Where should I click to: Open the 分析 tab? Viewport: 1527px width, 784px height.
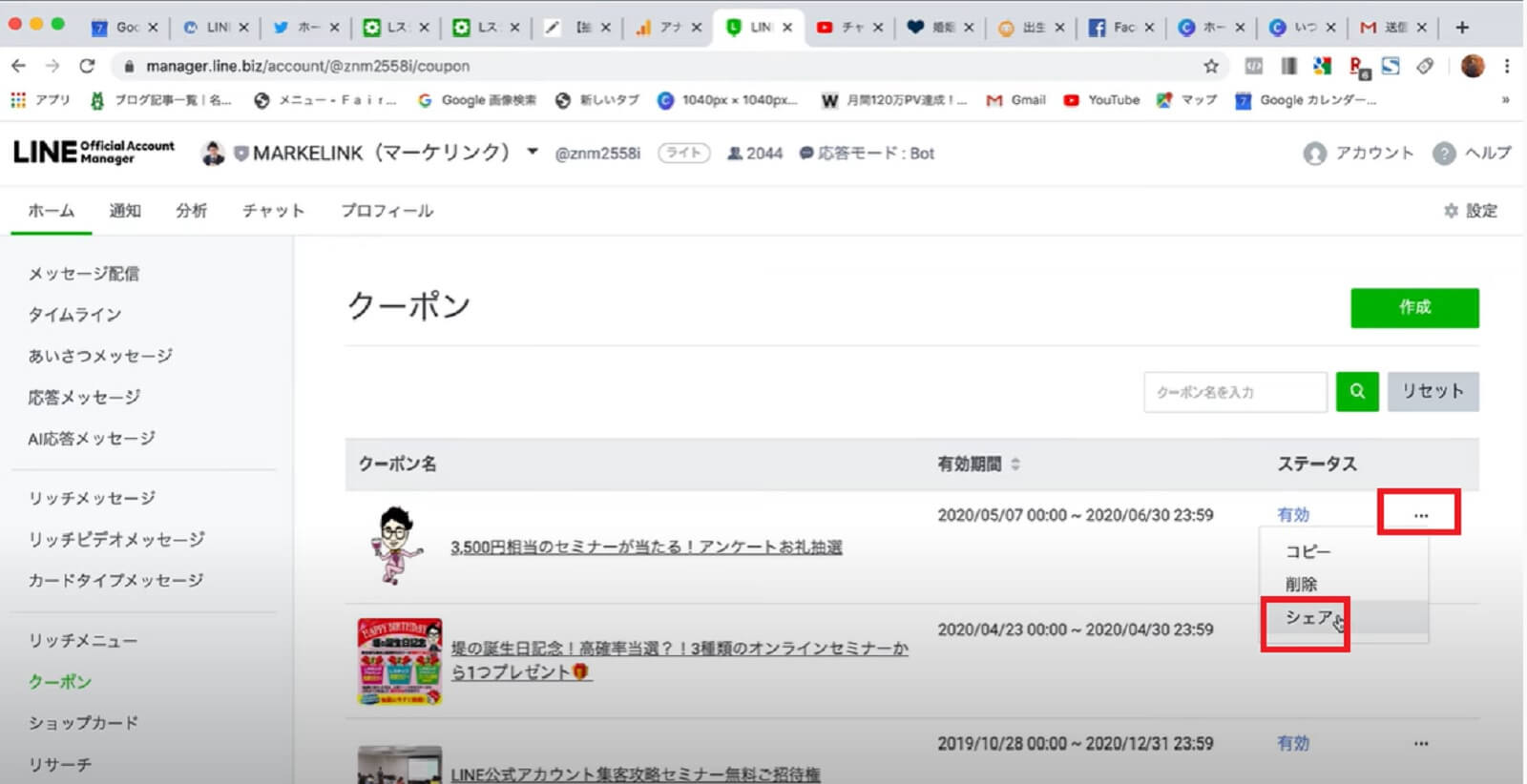click(x=191, y=211)
